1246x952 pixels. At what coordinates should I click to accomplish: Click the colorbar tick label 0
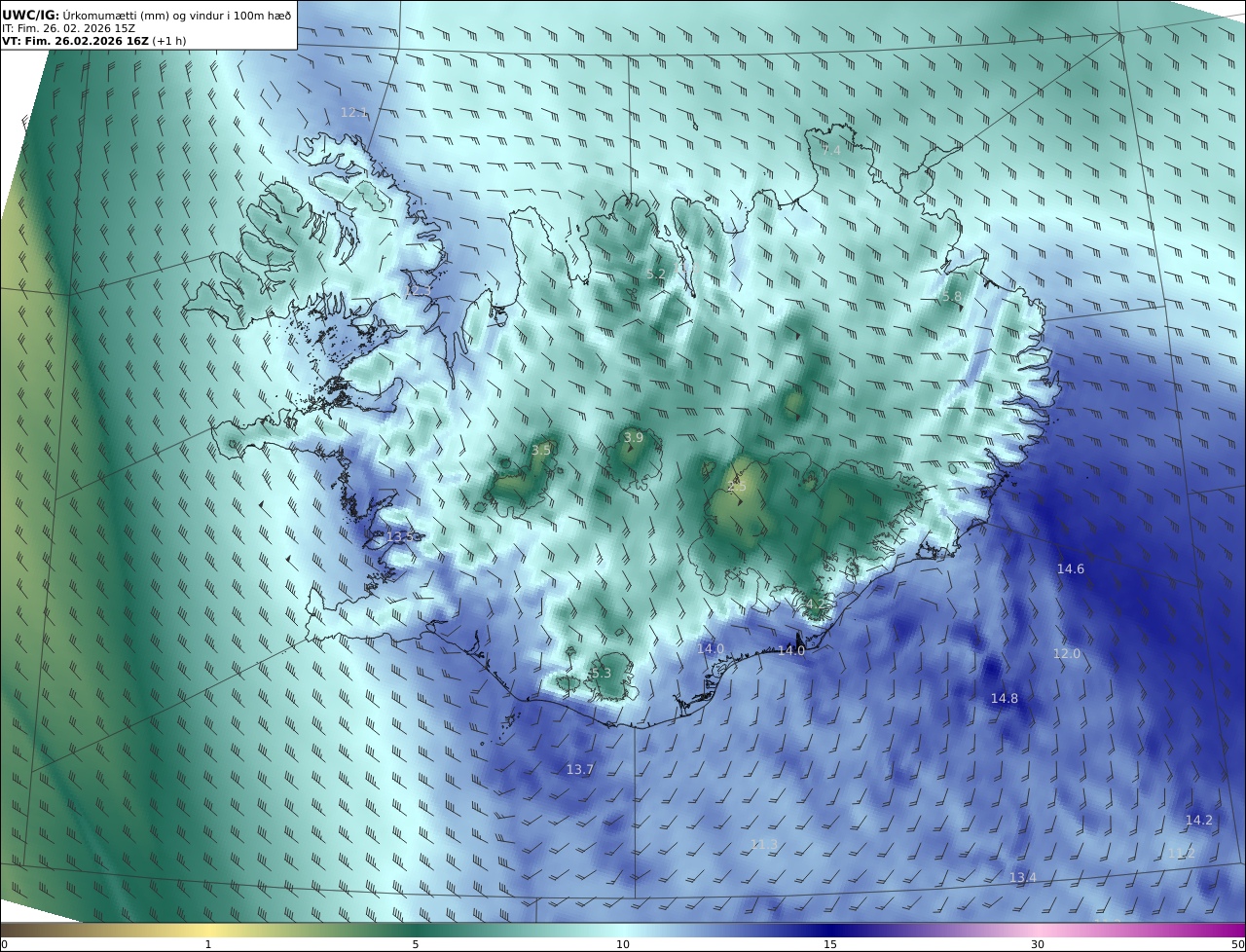(4, 944)
